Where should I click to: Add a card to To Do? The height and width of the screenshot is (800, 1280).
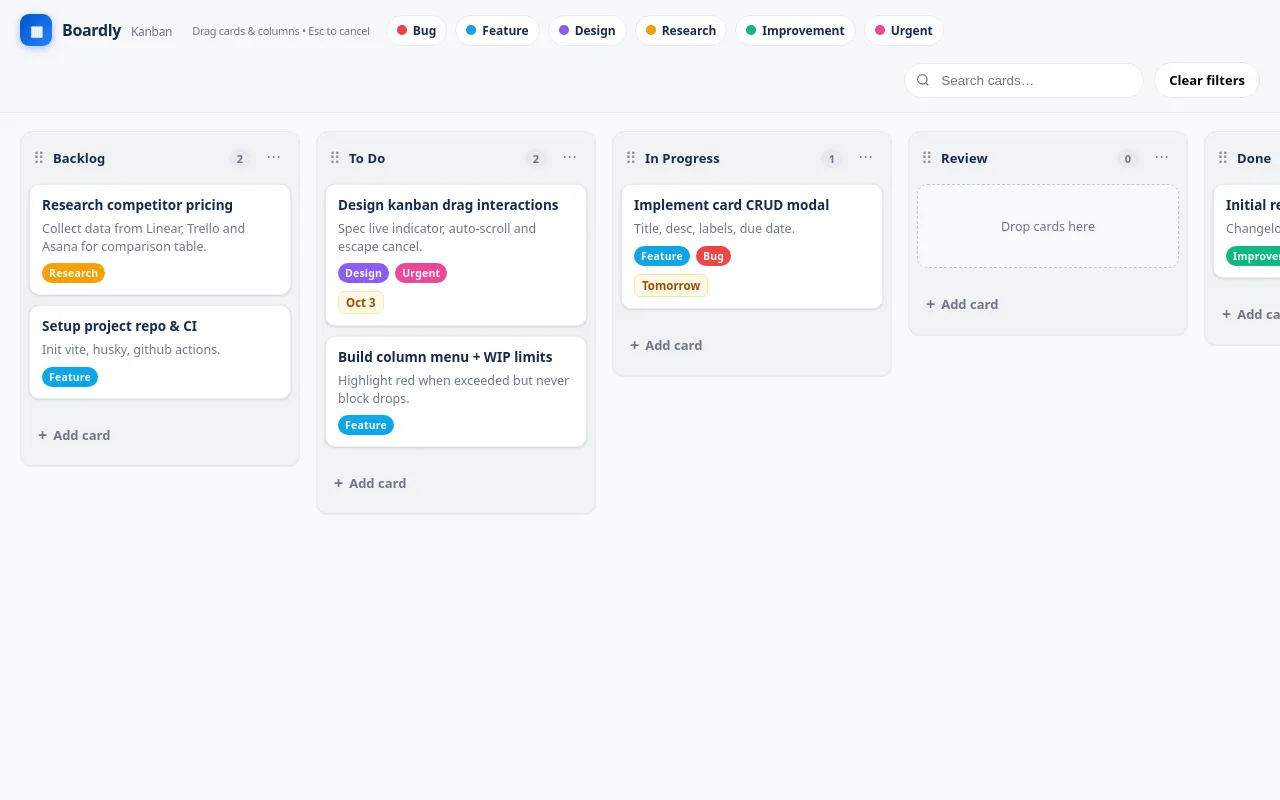370,483
